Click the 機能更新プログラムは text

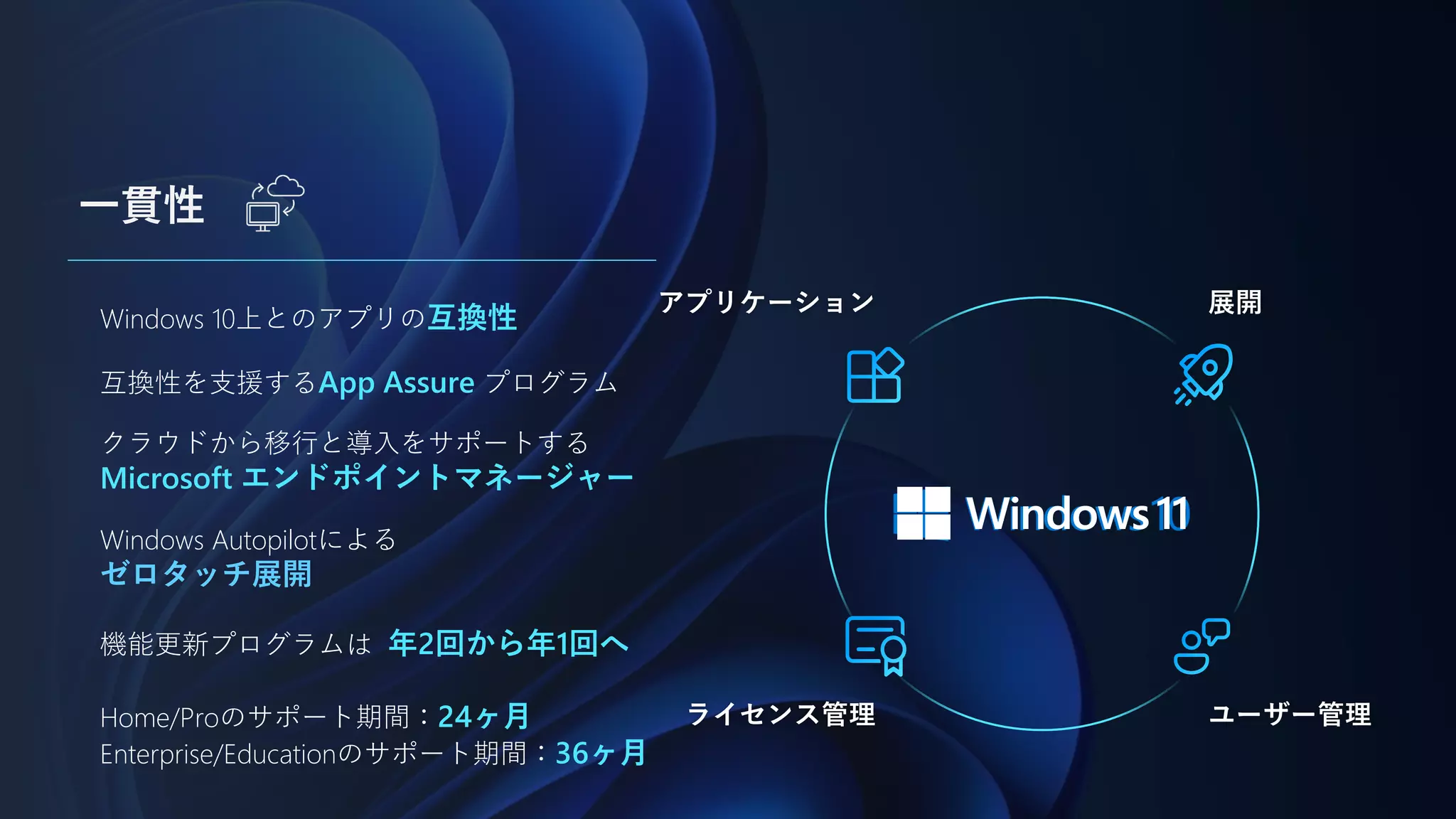click(236, 644)
